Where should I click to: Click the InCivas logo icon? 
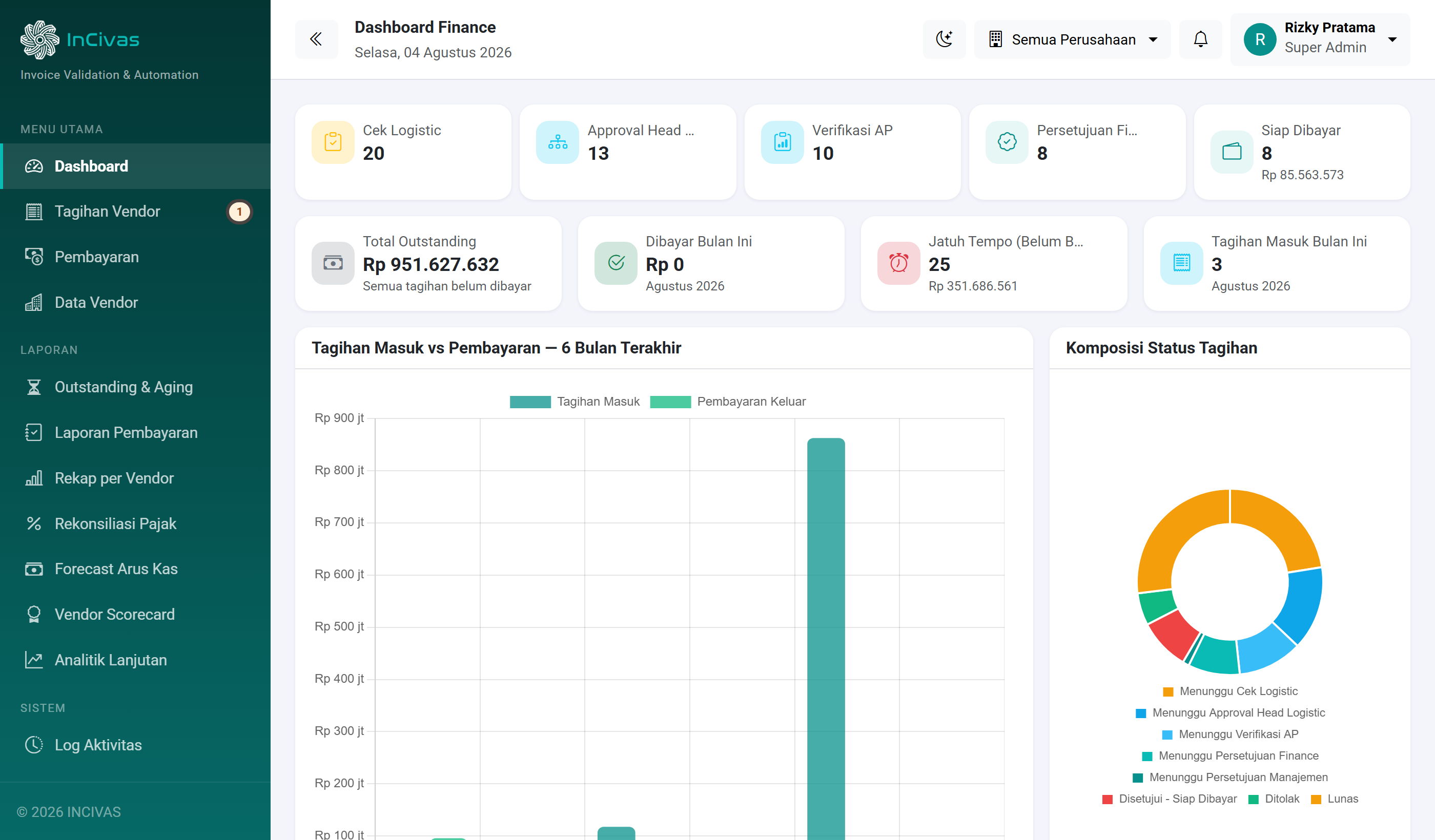(40, 39)
